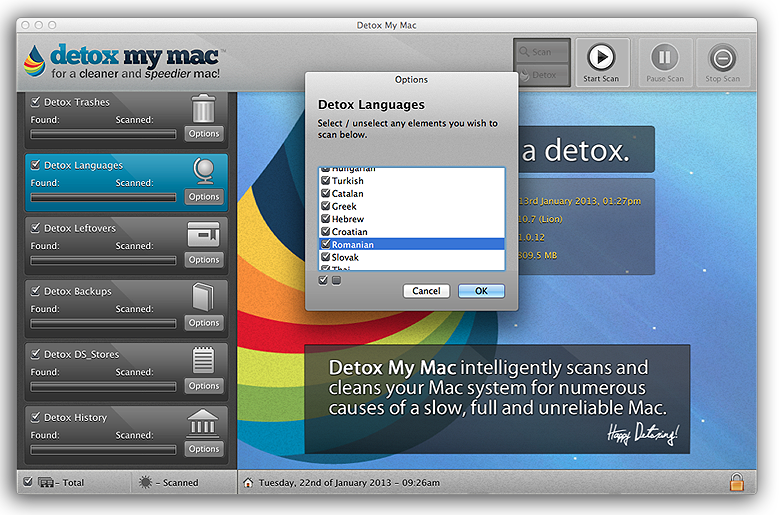Screen dimensions: 780x515
Task: Confirm the dialog with OK
Action: 481,291
